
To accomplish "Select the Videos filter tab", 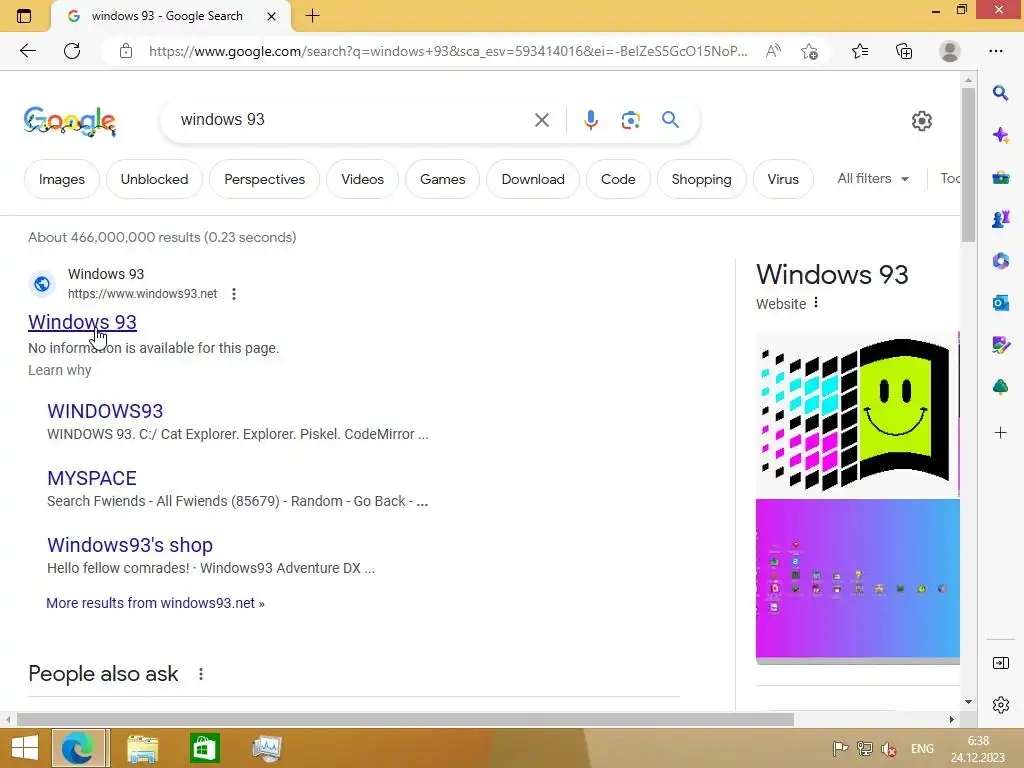I will [362, 179].
